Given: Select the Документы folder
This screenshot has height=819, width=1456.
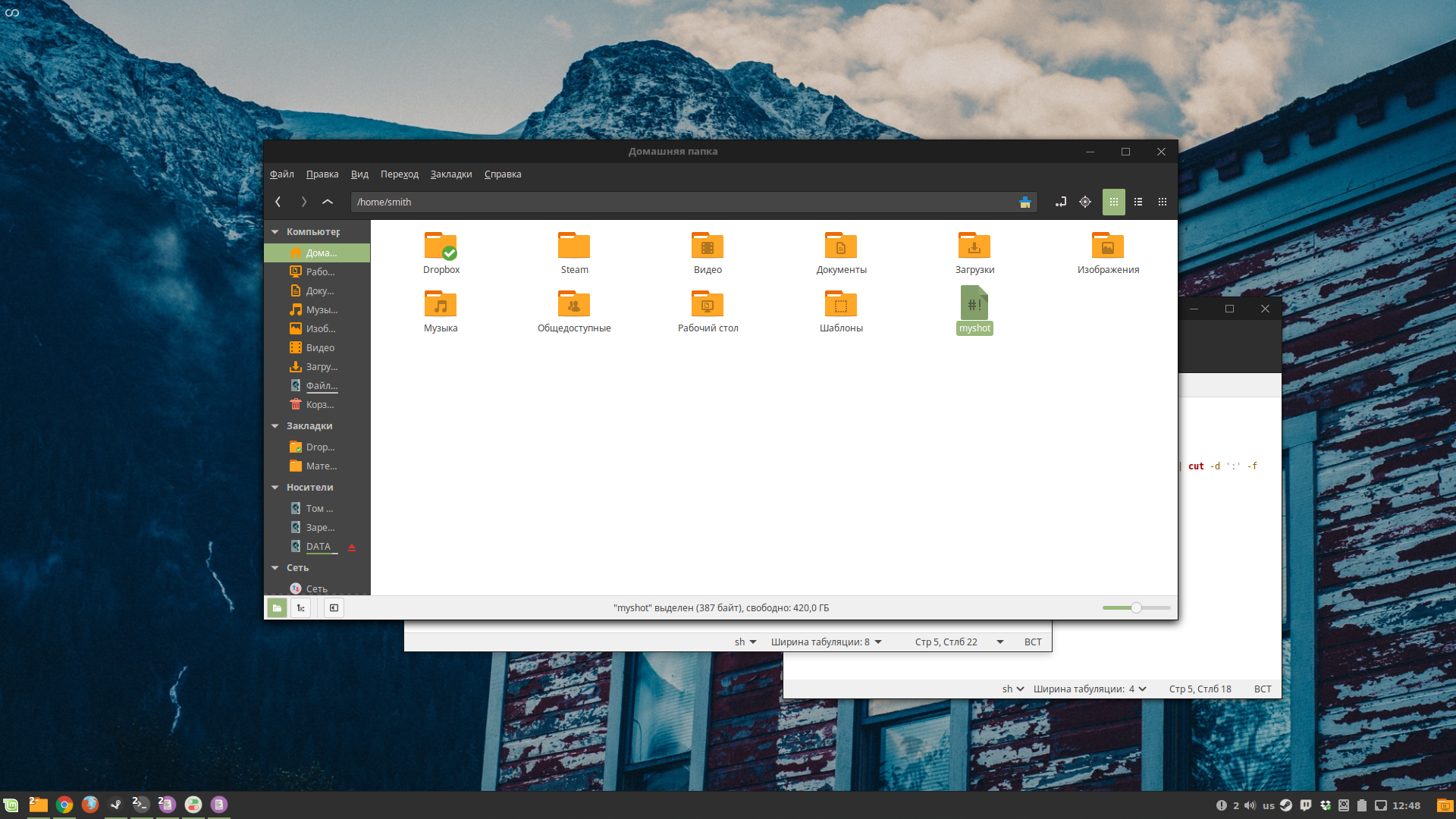Looking at the screenshot, I should click(x=841, y=253).
